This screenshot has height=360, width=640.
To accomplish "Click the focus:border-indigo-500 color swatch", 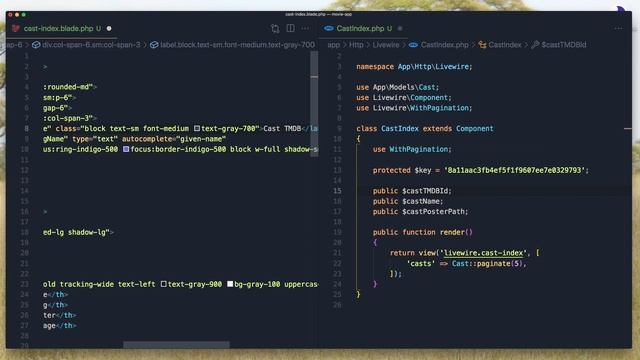I will (x=126, y=149).
